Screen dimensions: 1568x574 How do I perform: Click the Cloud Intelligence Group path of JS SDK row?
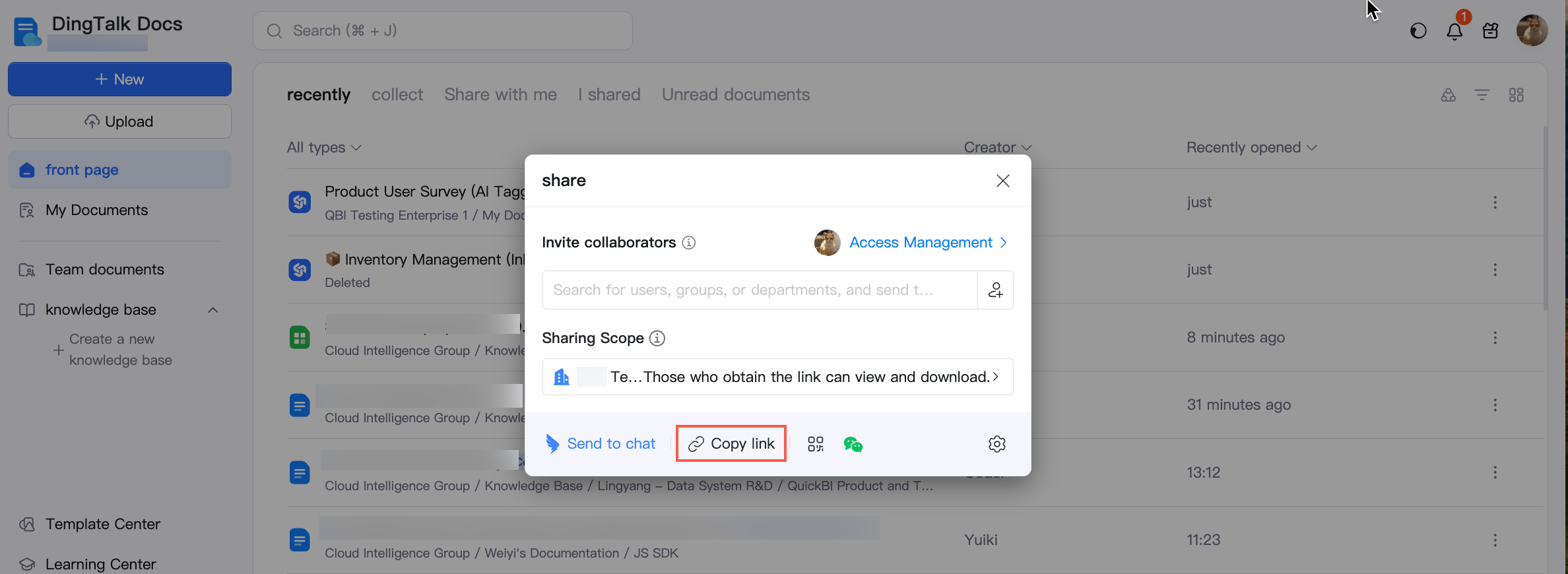coord(397,554)
